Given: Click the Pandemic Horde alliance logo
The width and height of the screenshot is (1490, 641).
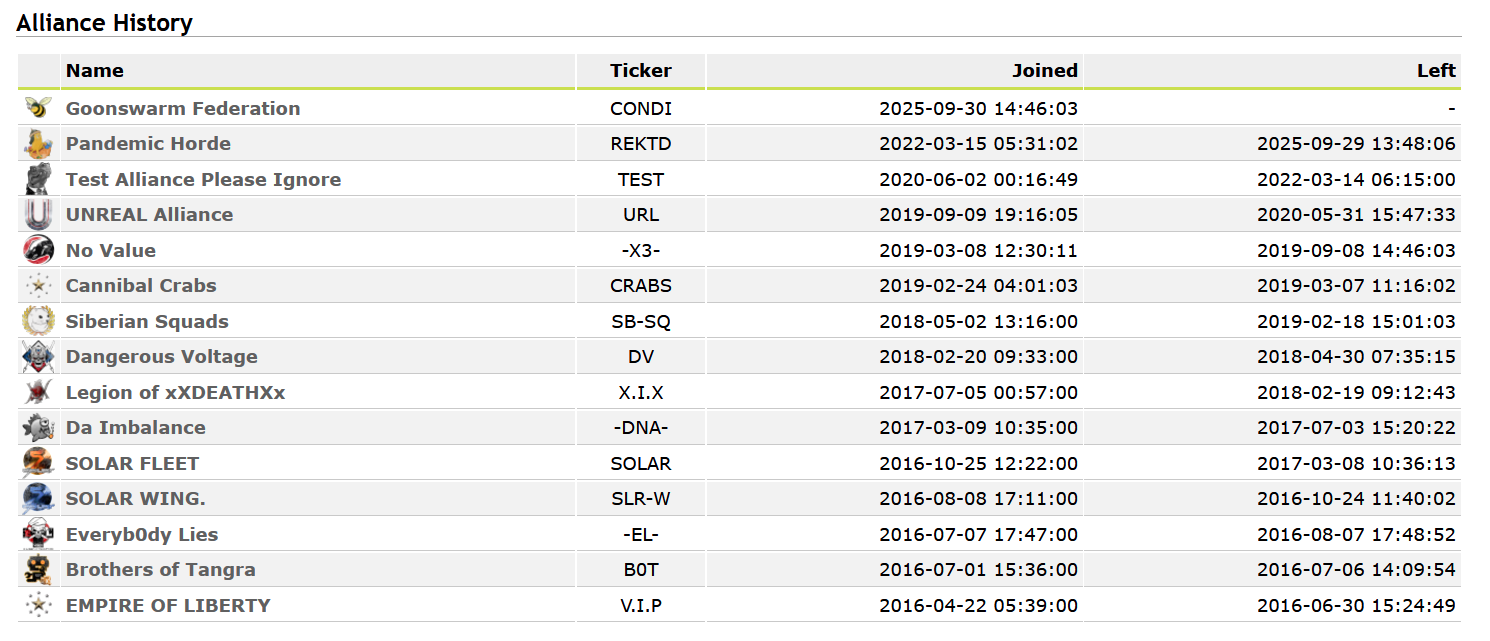Looking at the screenshot, I should pos(38,144).
